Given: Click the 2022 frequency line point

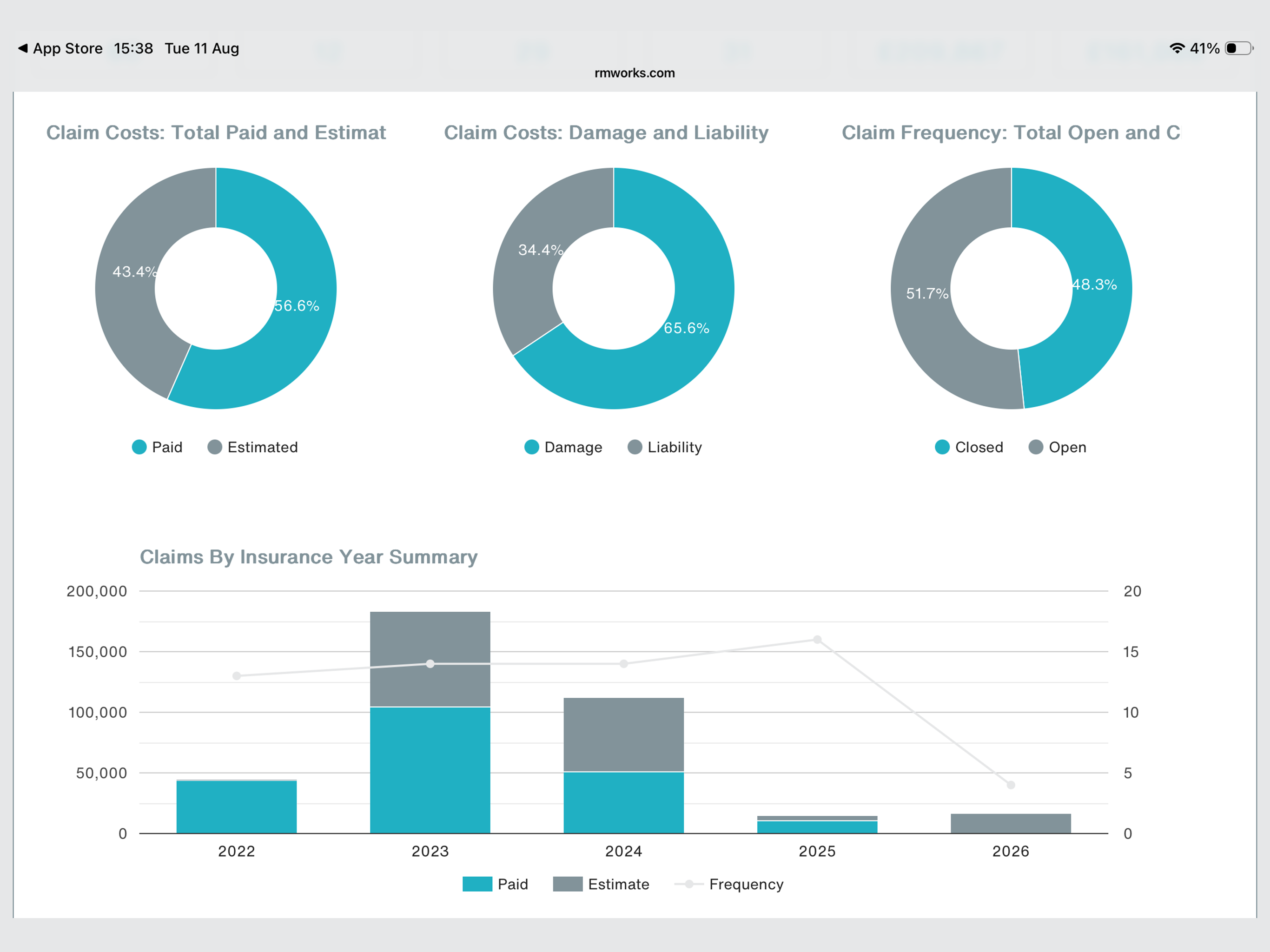Looking at the screenshot, I should point(237,676).
